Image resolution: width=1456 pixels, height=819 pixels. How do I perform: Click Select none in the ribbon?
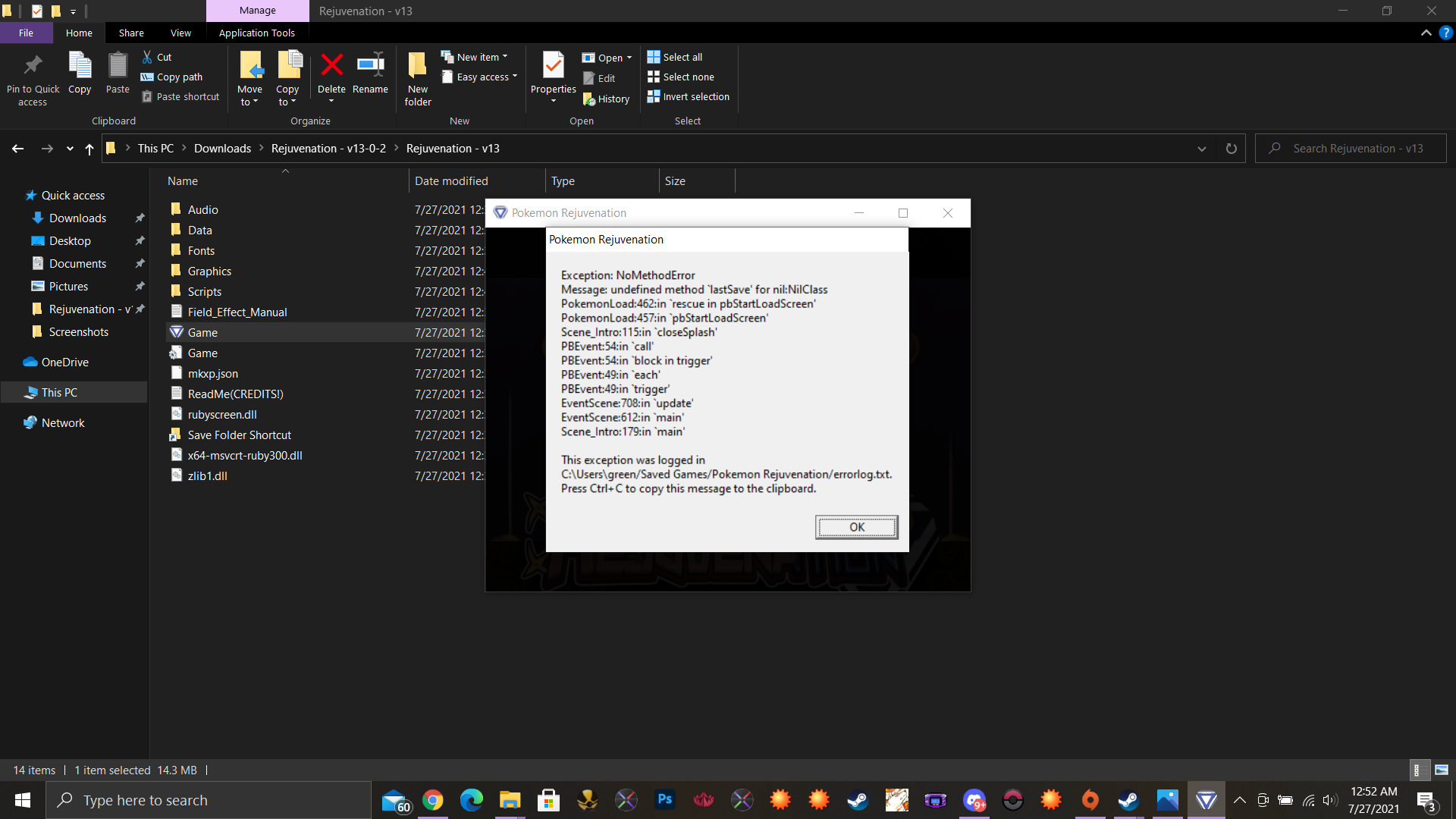pos(681,77)
